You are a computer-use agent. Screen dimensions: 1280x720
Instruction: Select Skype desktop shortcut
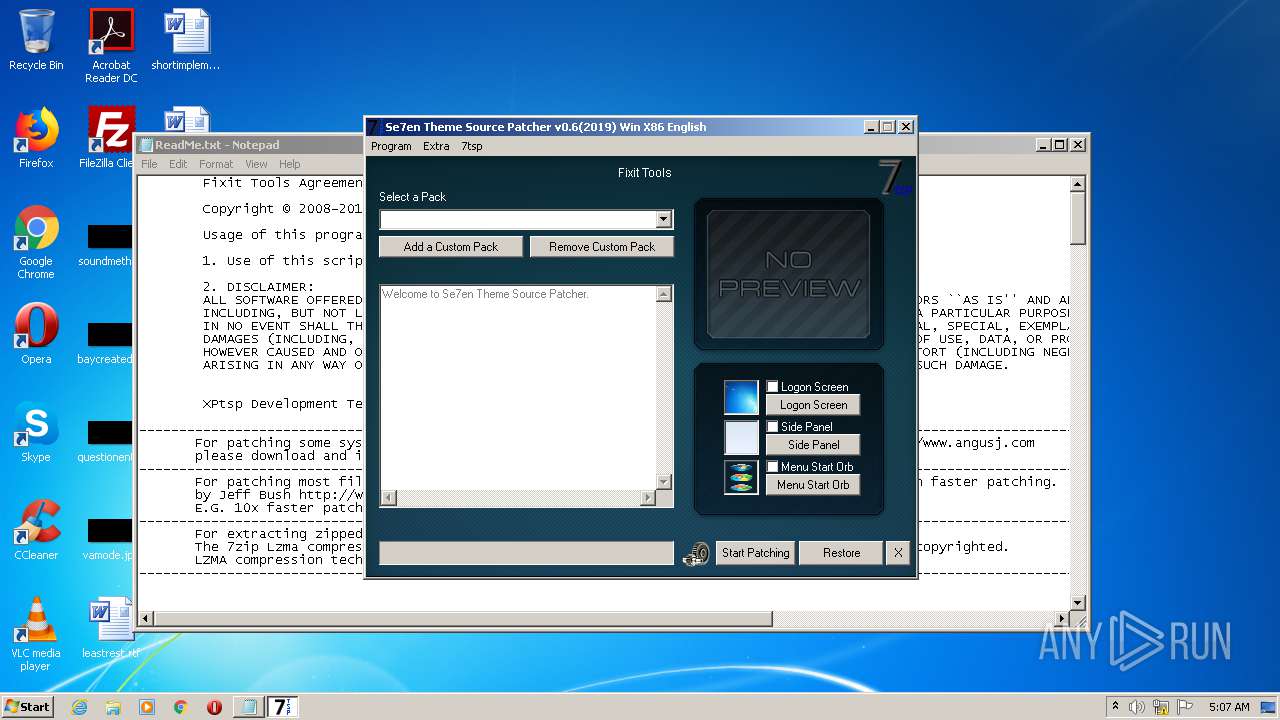[x=36, y=433]
